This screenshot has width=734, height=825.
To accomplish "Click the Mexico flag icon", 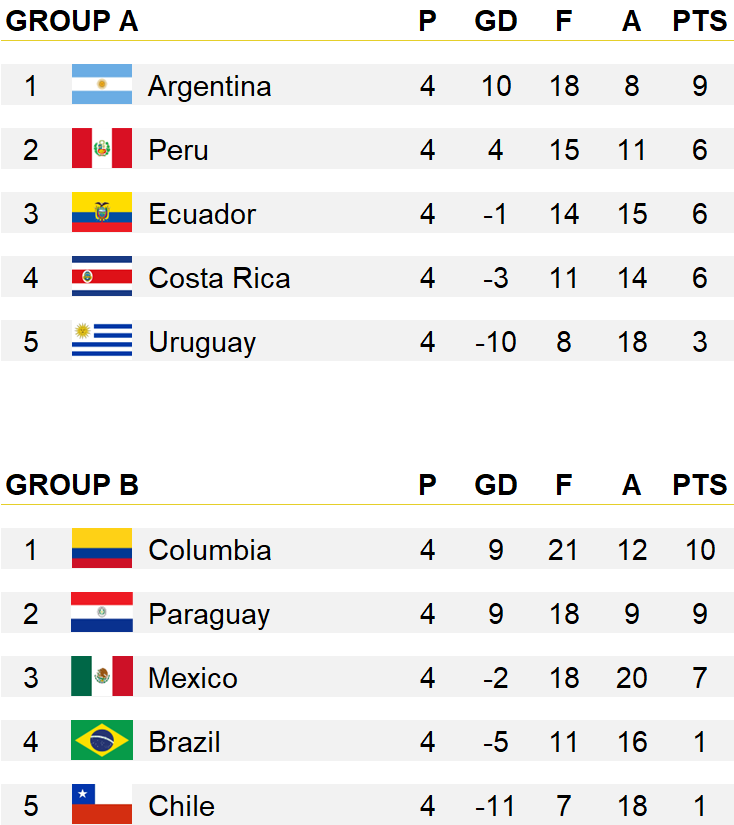I will click(102, 676).
